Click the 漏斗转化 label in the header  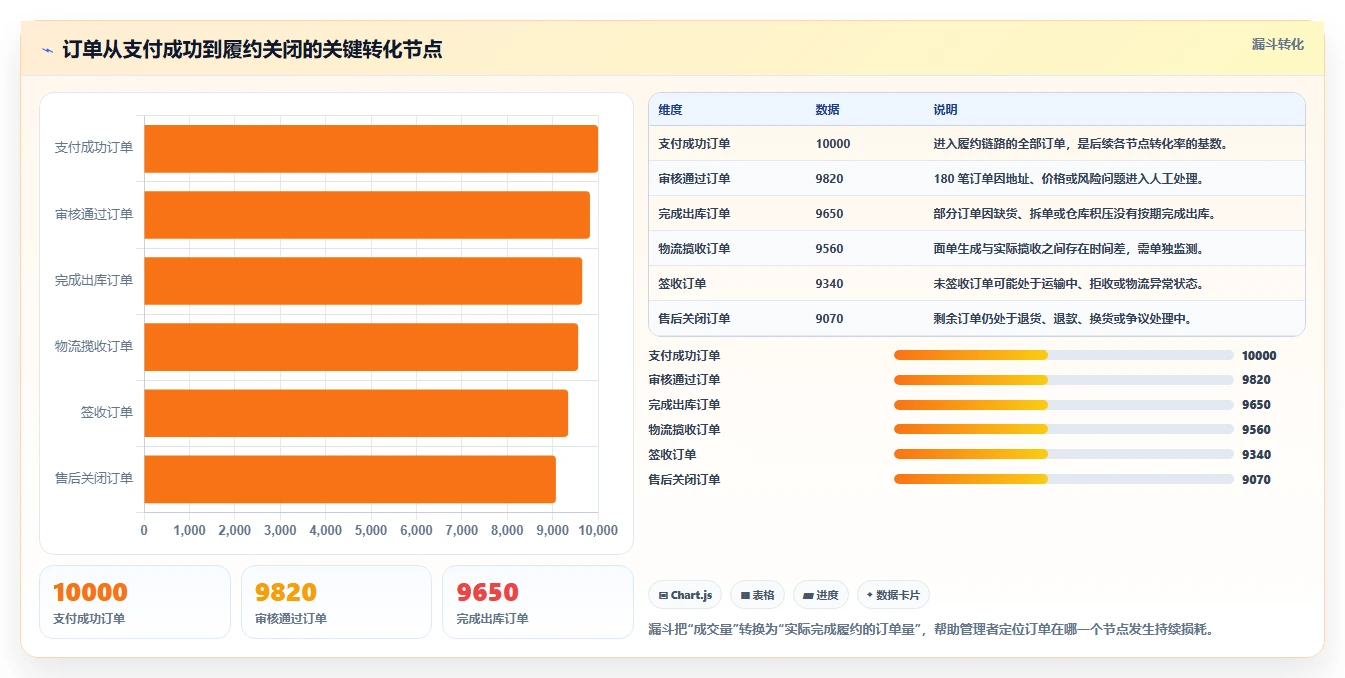point(1278,44)
